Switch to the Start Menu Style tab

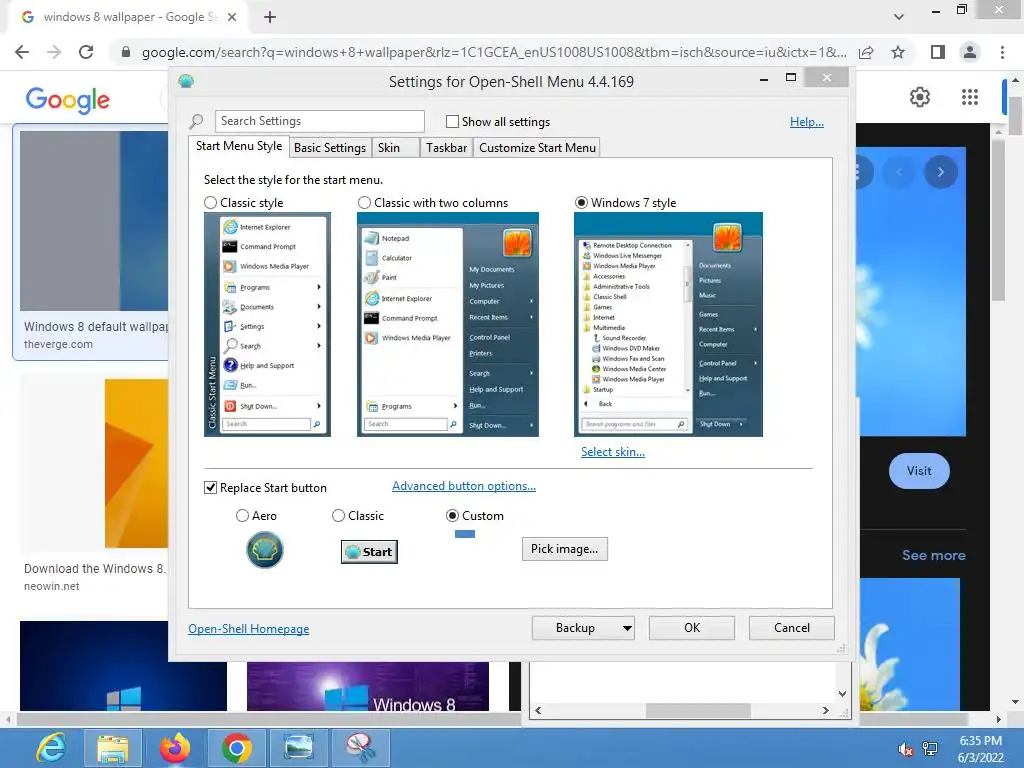pos(239,146)
